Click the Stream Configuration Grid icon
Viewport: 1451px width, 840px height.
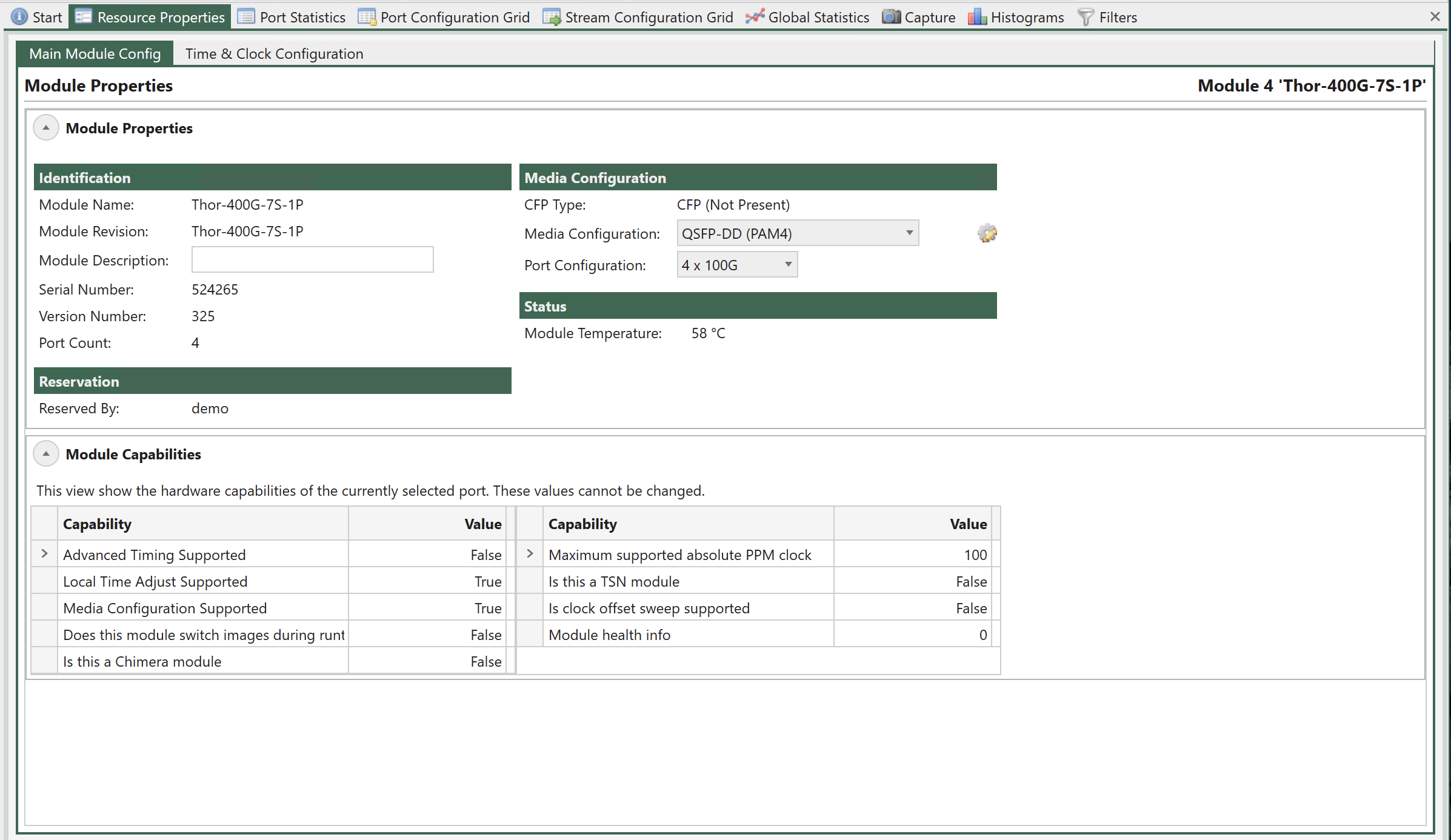pos(552,17)
